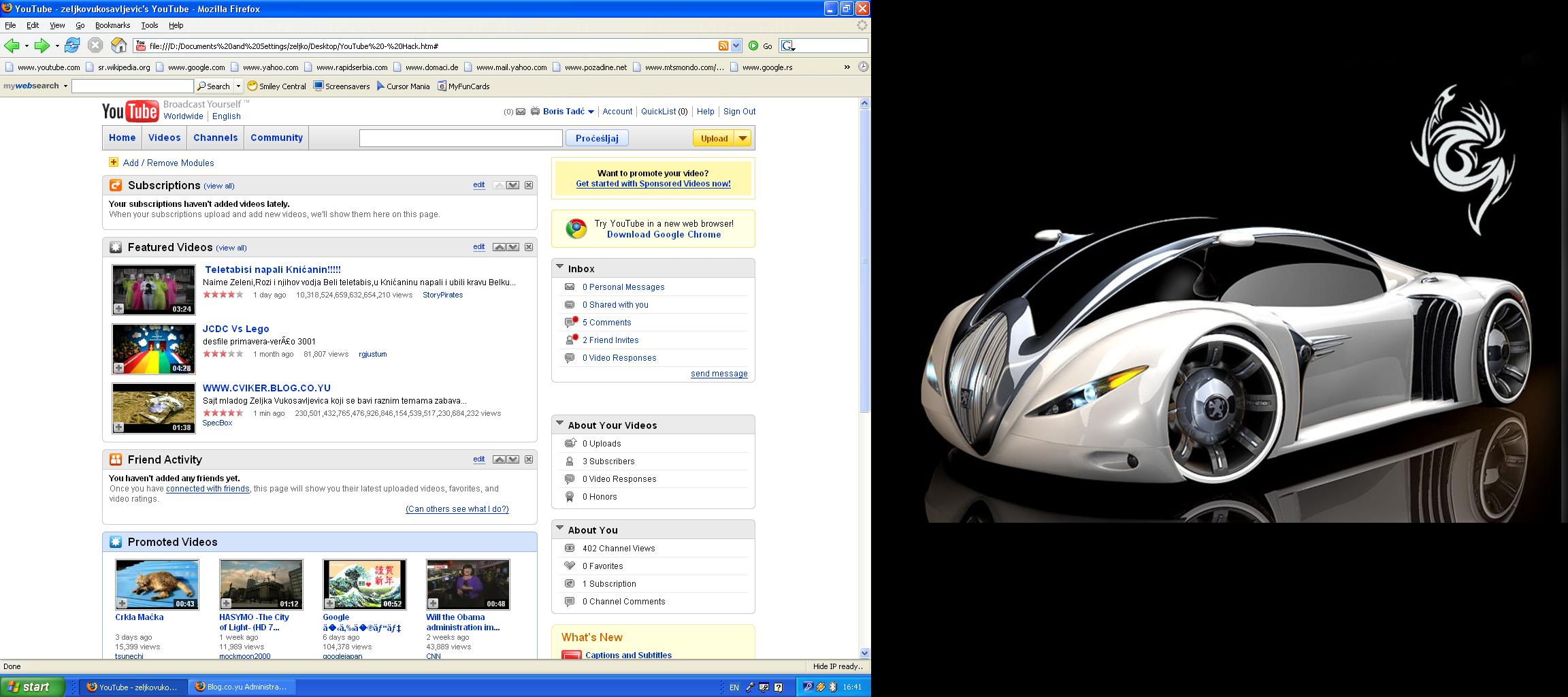Go back with the green Back arrow
This screenshot has width=1568, height=697.
pyautogui.click(x=12, y=46)
